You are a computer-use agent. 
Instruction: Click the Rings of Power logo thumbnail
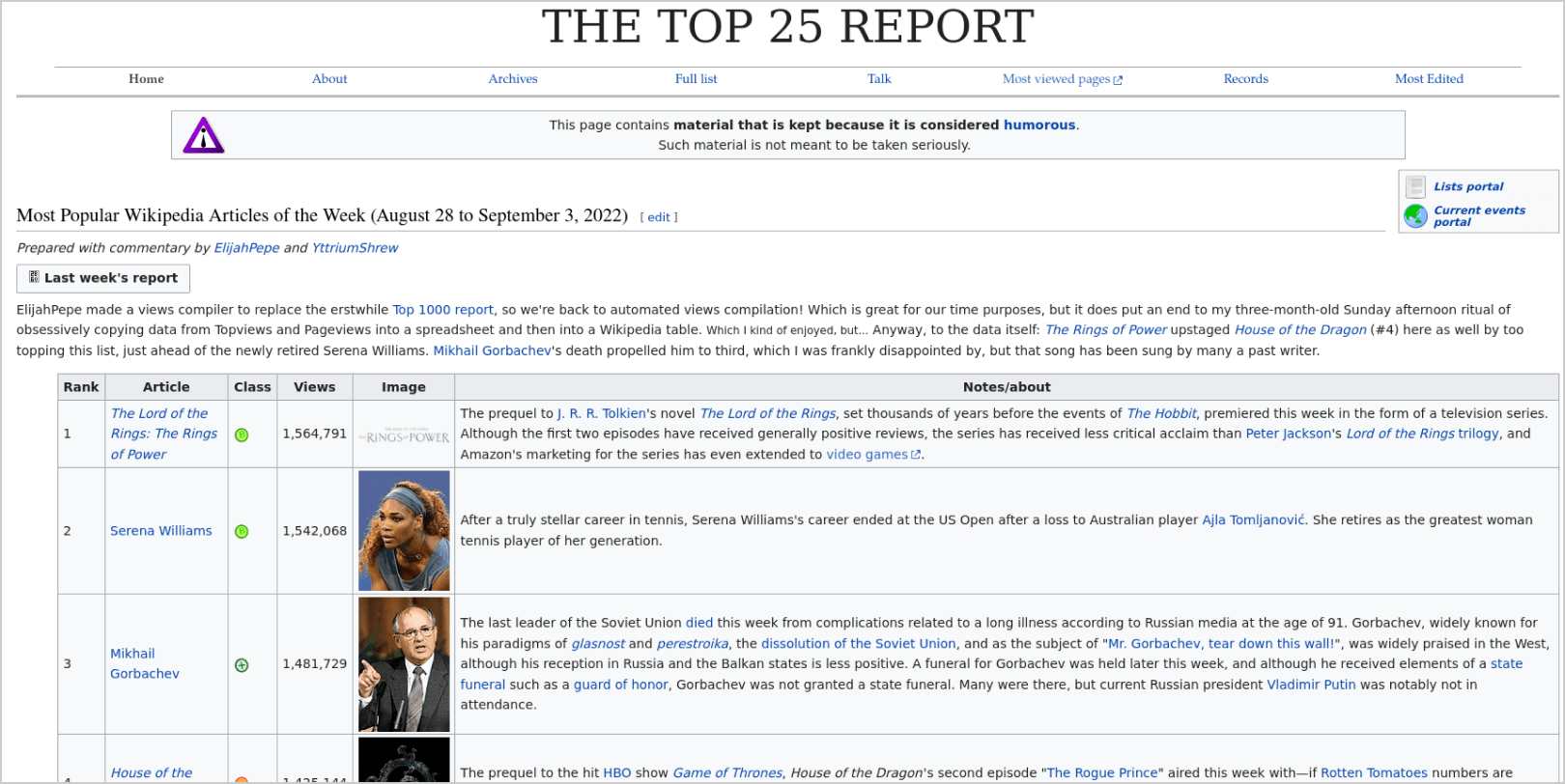(404, 437)
